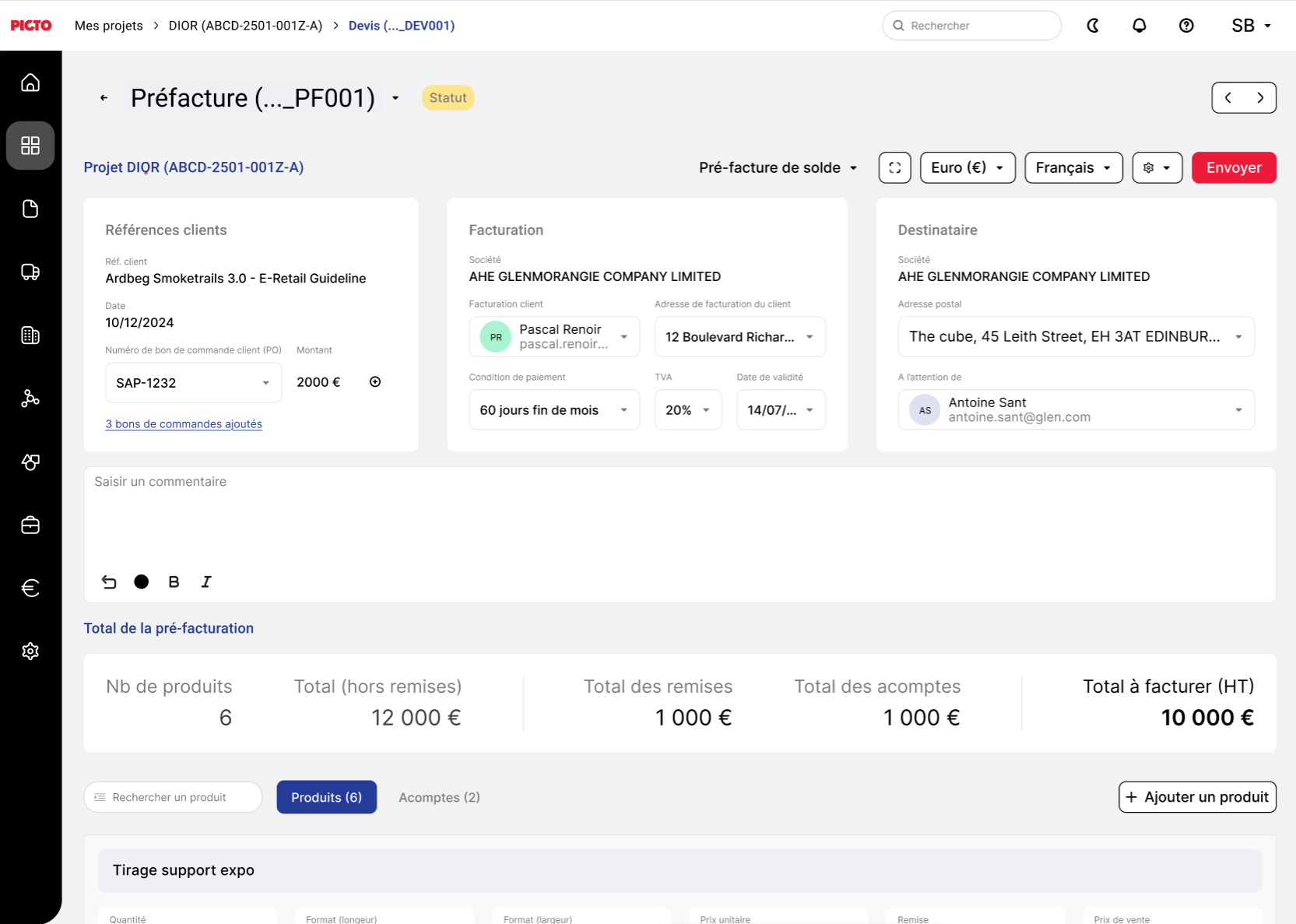Click the Envoyer button
This screenshot has height=924, width=1296.
click(1234, 168)
